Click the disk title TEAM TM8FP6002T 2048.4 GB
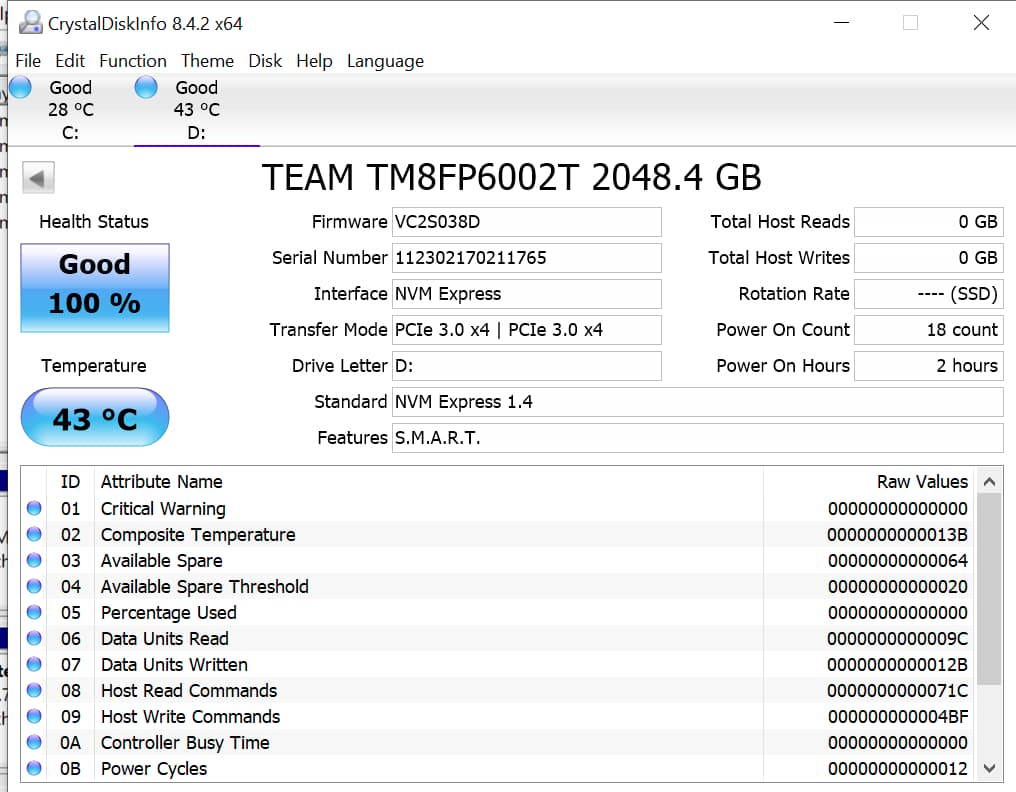 click(x=511, y=177)
